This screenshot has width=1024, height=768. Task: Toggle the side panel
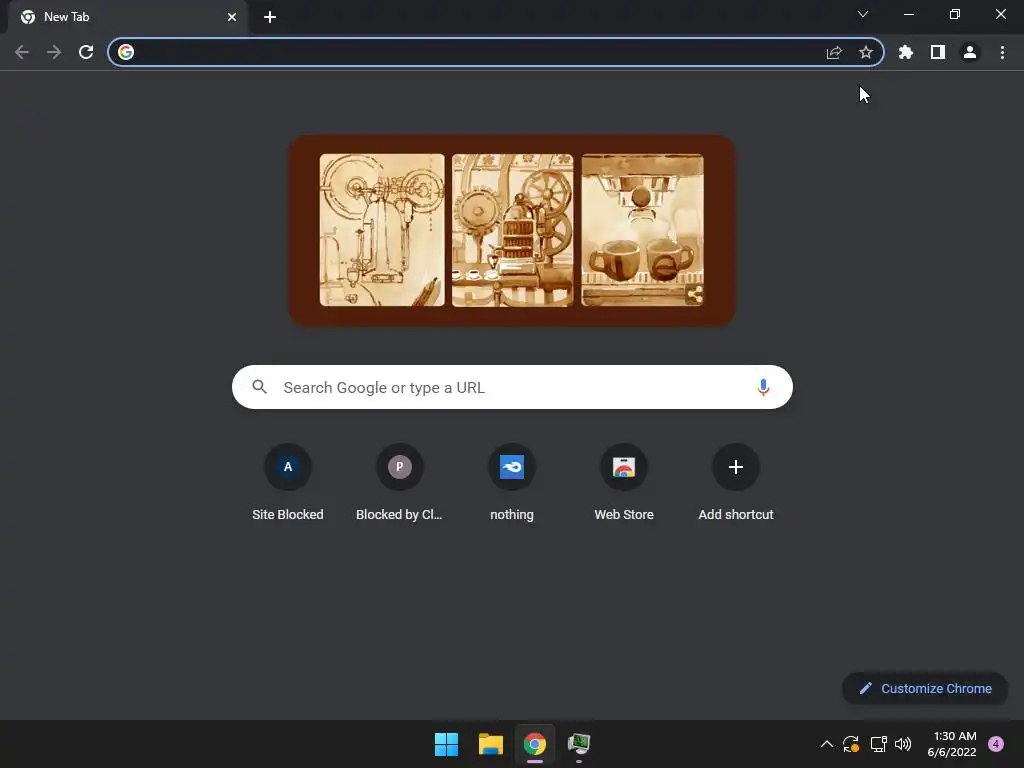pos(938,52)
